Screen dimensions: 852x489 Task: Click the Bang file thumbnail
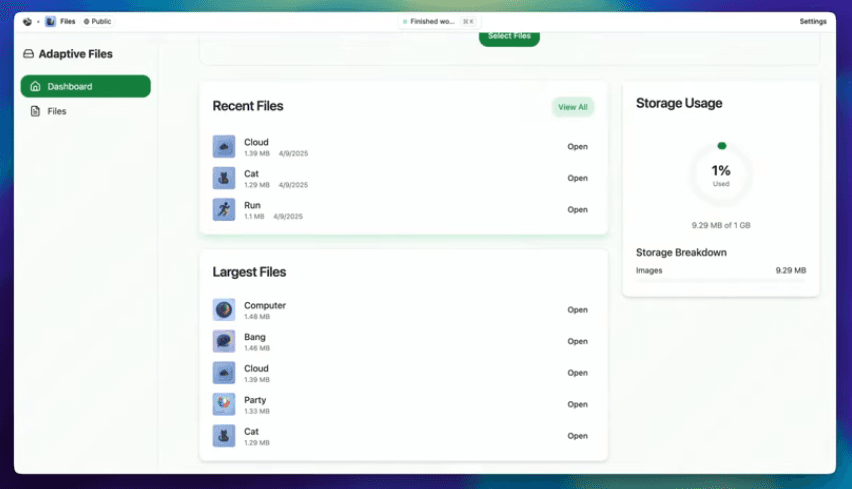tap(224, 341)
